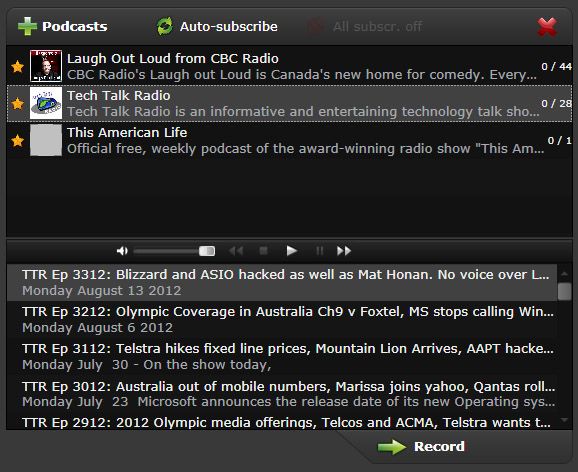
Task: Pause playback with the pause button
Action: pyautogui.click(x=320, y=251)
